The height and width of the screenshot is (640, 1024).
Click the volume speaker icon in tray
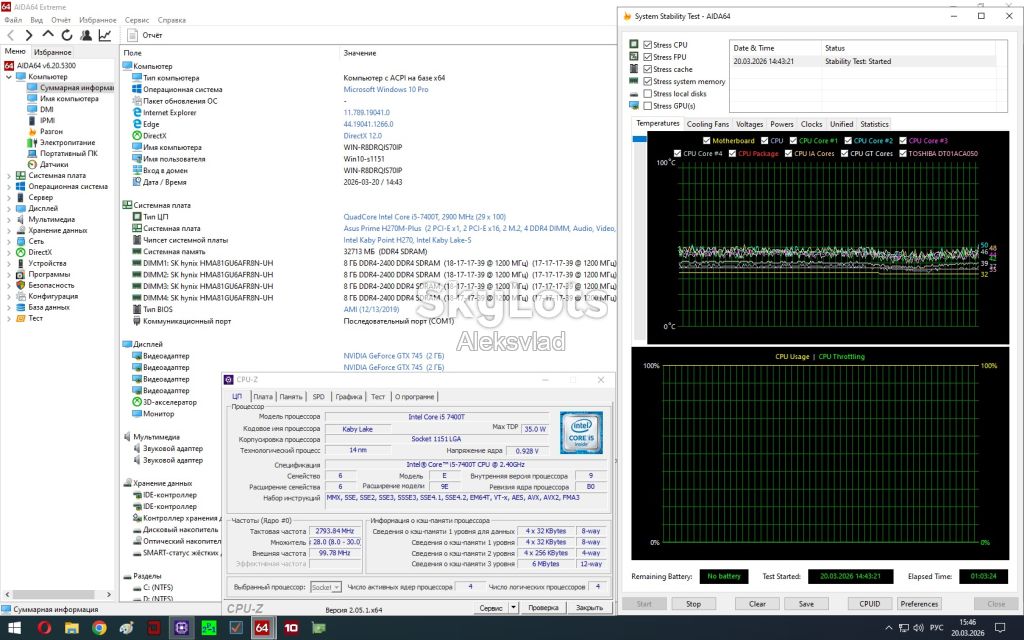(919, 628)
